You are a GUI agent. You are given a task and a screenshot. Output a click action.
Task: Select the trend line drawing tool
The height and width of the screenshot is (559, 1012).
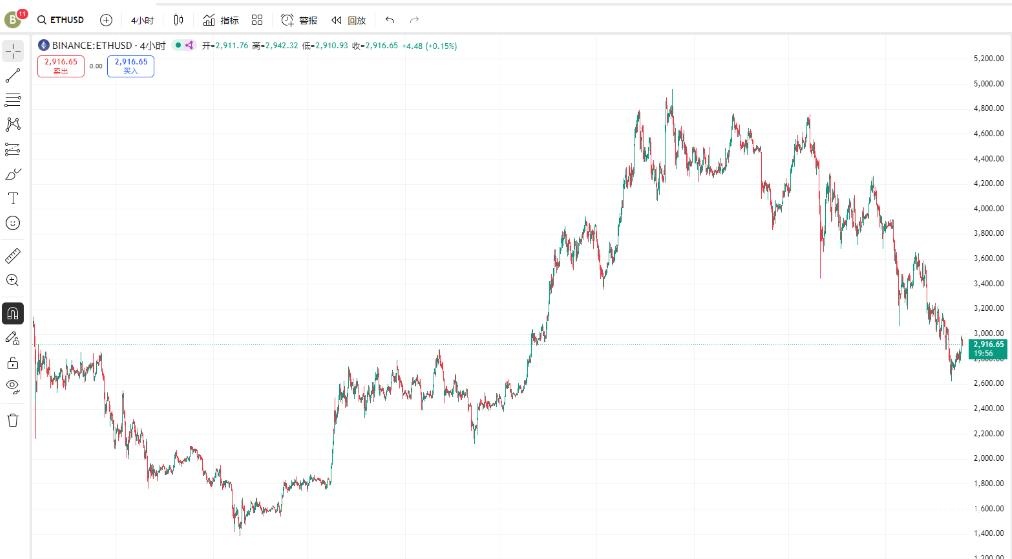tap(13, 76)
